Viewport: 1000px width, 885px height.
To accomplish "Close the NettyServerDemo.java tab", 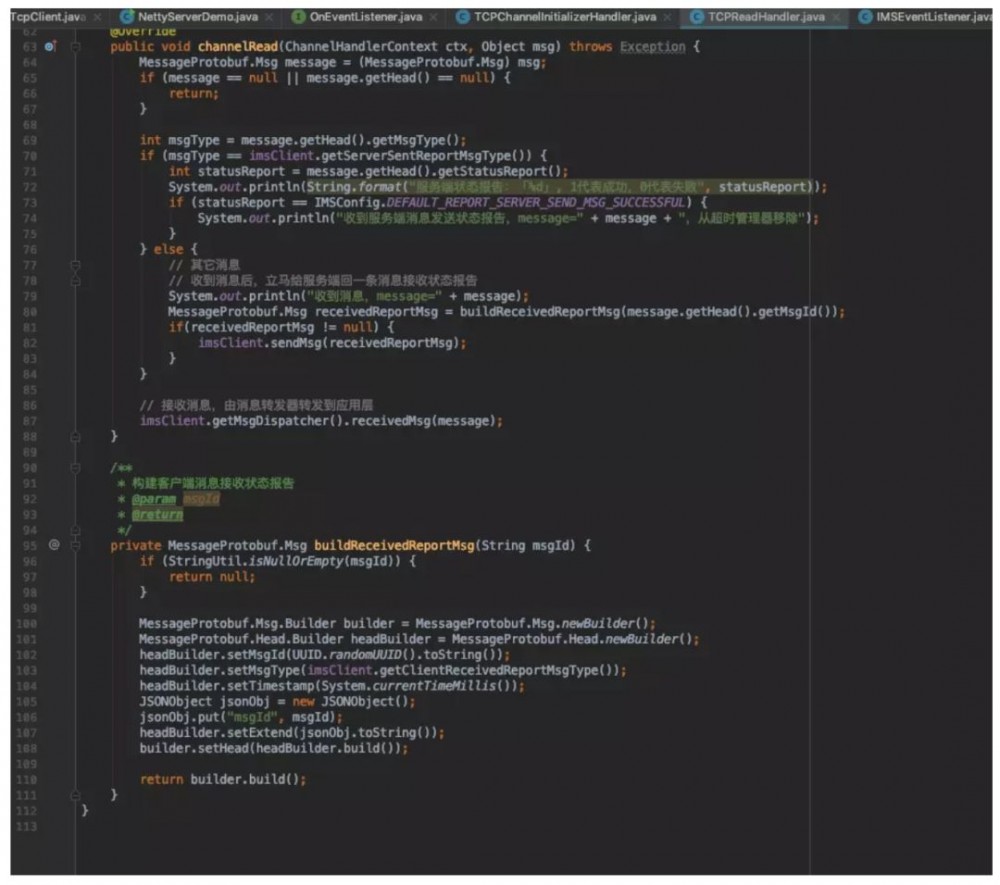I will (x=269, y=17).
